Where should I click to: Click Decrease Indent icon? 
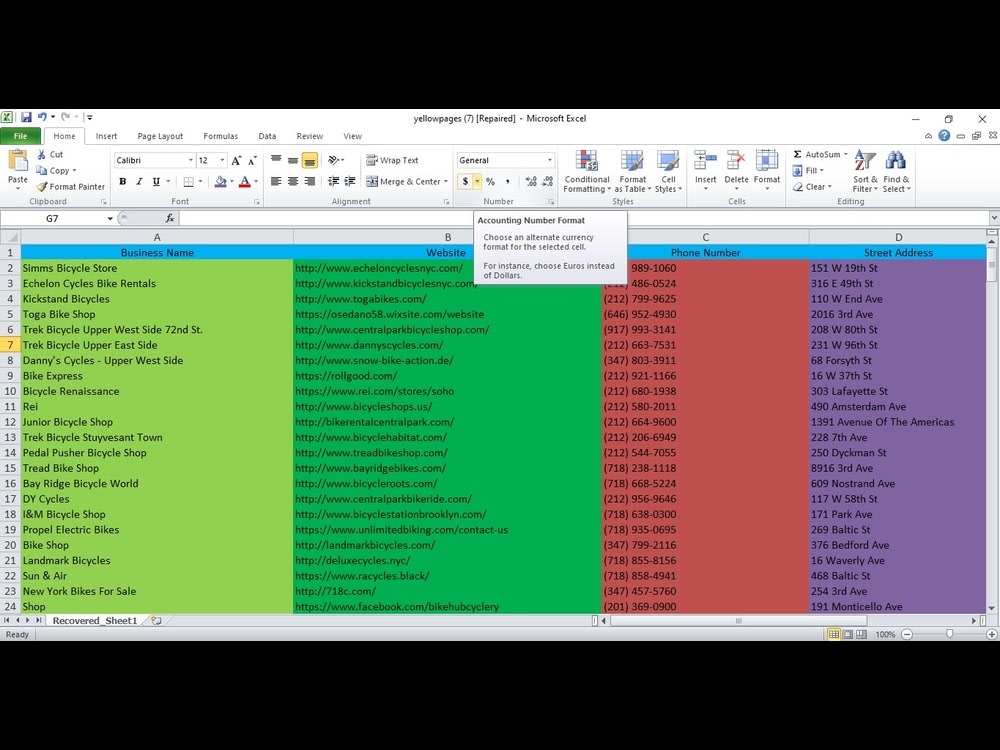[x=334, y=182]
